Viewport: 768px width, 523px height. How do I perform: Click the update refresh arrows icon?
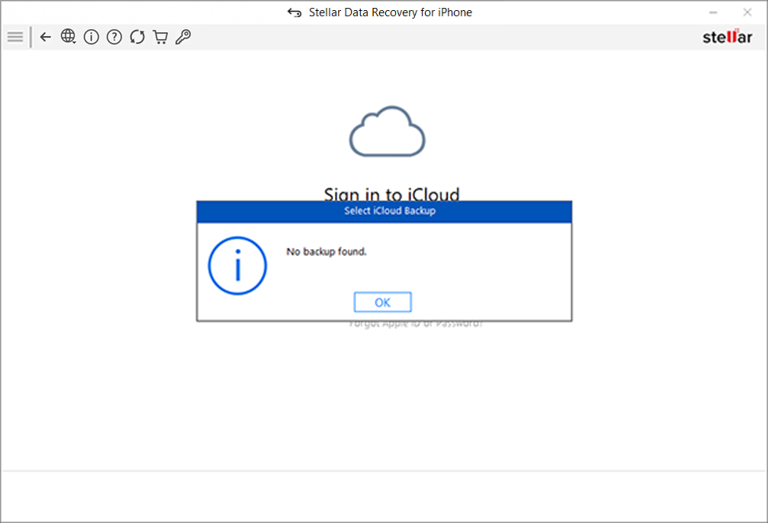[x=137, y=37]
